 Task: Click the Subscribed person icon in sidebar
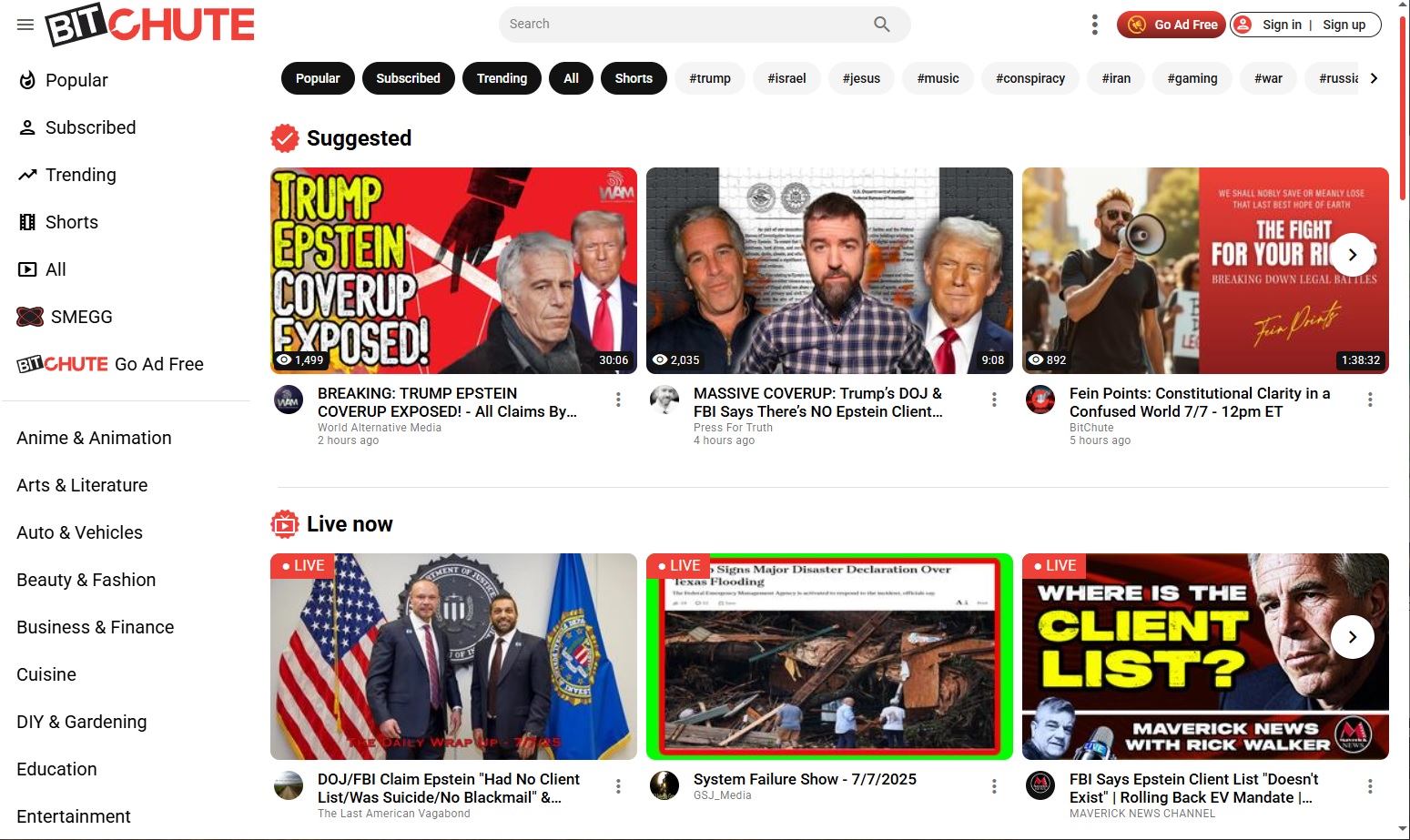click(x=27, y=127)
